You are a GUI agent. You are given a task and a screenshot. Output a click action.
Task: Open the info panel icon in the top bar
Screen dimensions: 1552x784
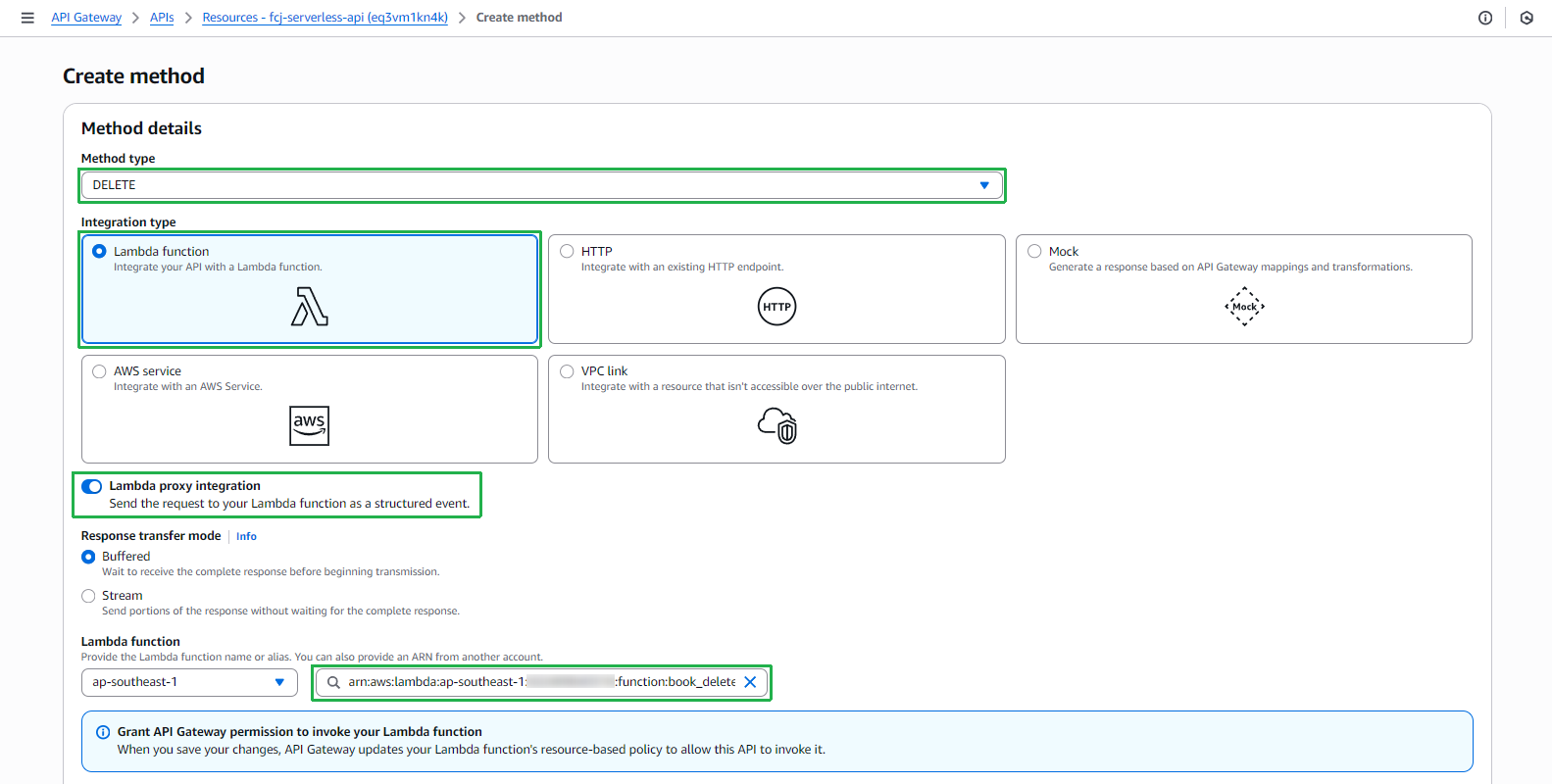pos(1485,18)
